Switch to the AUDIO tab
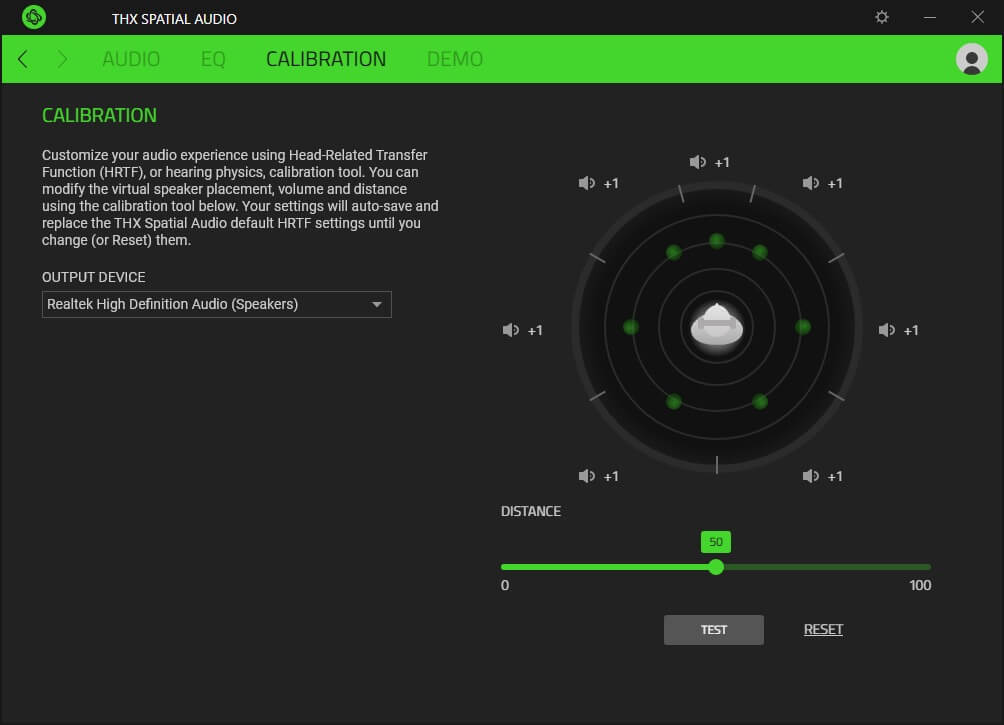 pyautogui.click(x=131, y=59)
